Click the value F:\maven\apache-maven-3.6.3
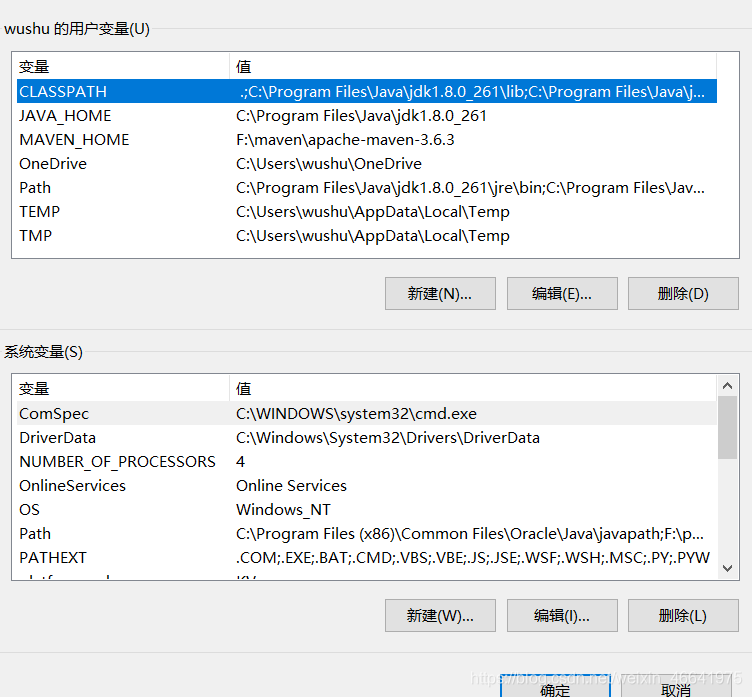Screen dimensions: 752x697 click(x=345, y=140)
